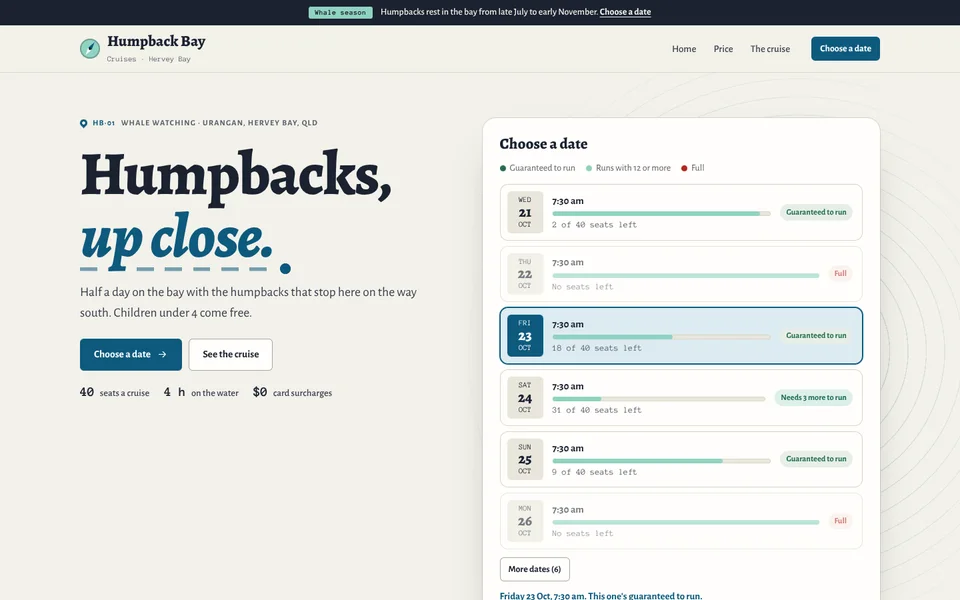Open the Home nav item
The height and width of the screenshot is (600, 960).
[684, 49]
